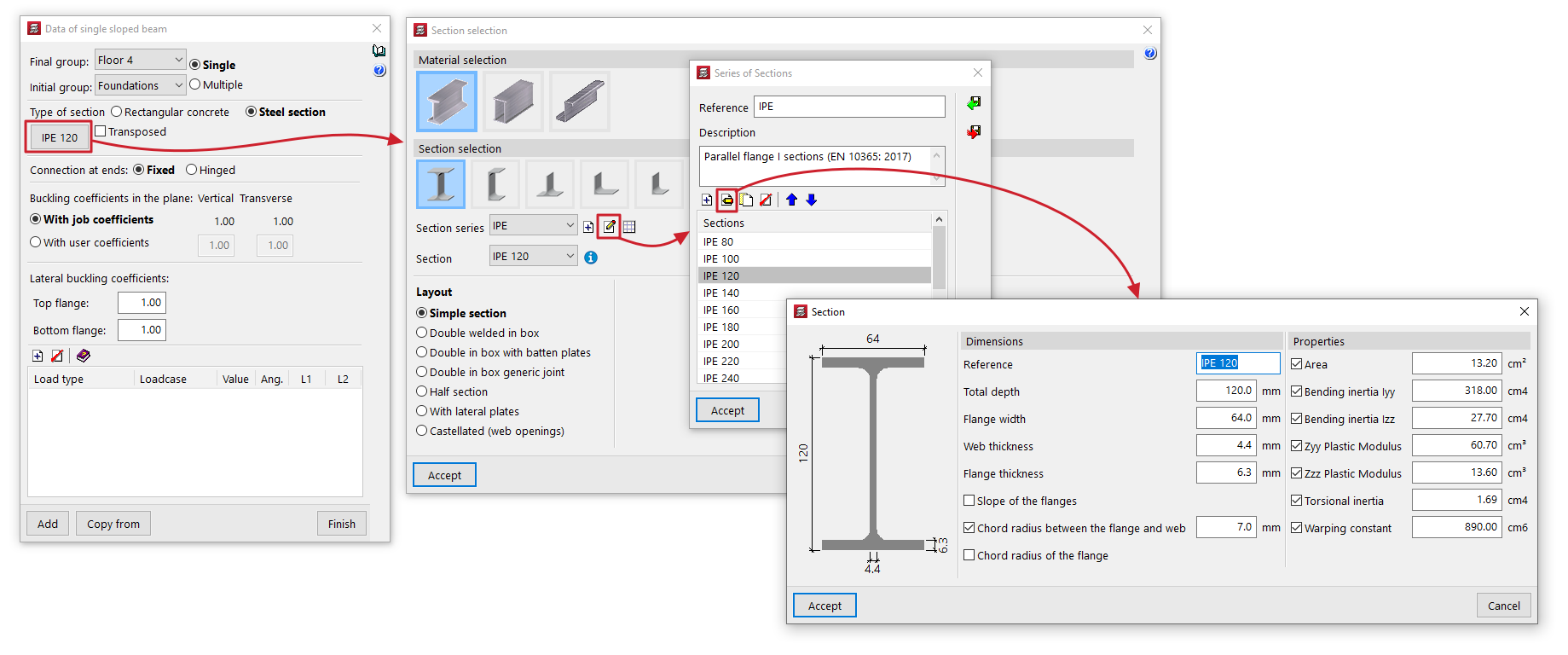The width and height of the screenshot is (1568, 655).
Task: Open help in the Section selection dialog
Action: click(1150, 54)
